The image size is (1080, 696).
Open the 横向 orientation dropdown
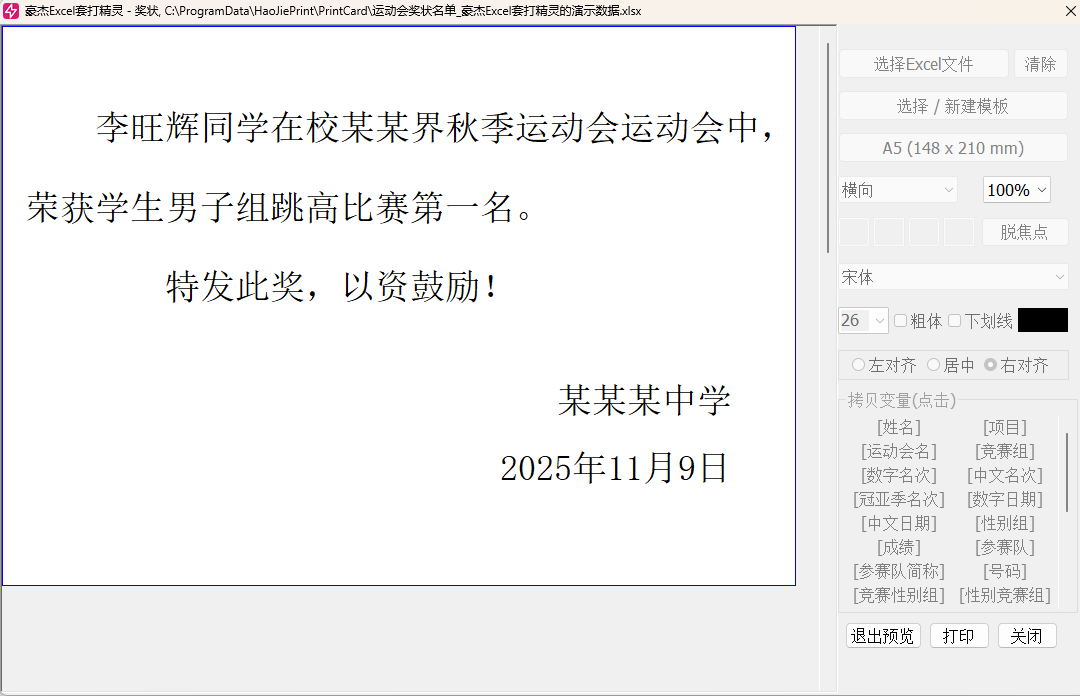click(895, 189)
